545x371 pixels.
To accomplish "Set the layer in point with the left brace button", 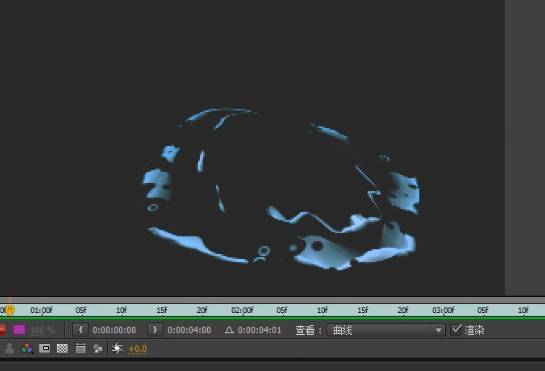I will [x=80, y=330].
